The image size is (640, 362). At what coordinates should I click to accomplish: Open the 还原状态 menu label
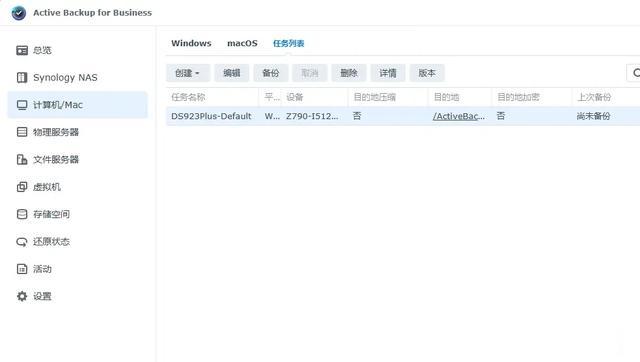tap(51, 242)
